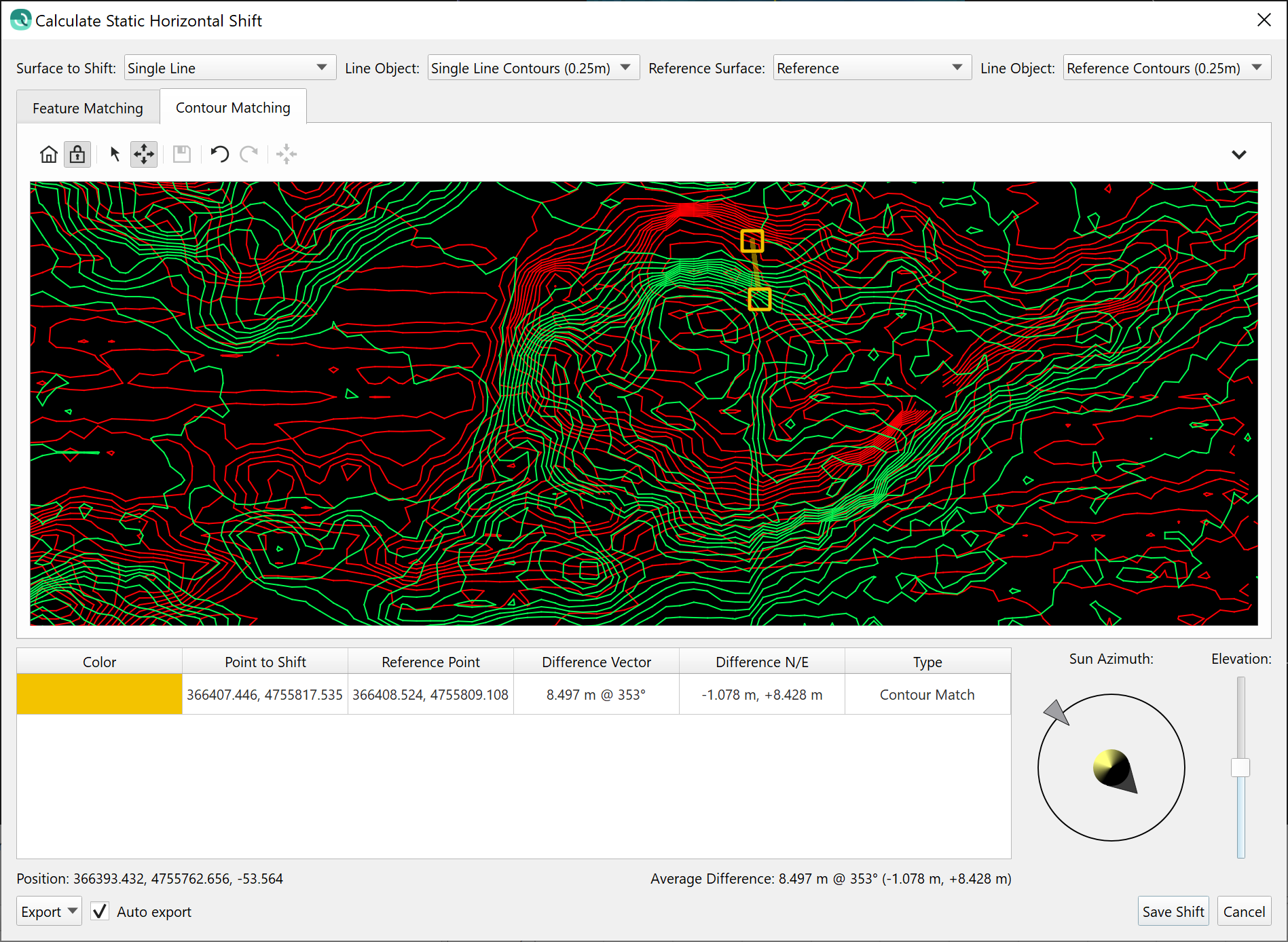Switch to the Feature Matching tab
This screenshot has height=942, width=1288.
[x=88, y=109]
